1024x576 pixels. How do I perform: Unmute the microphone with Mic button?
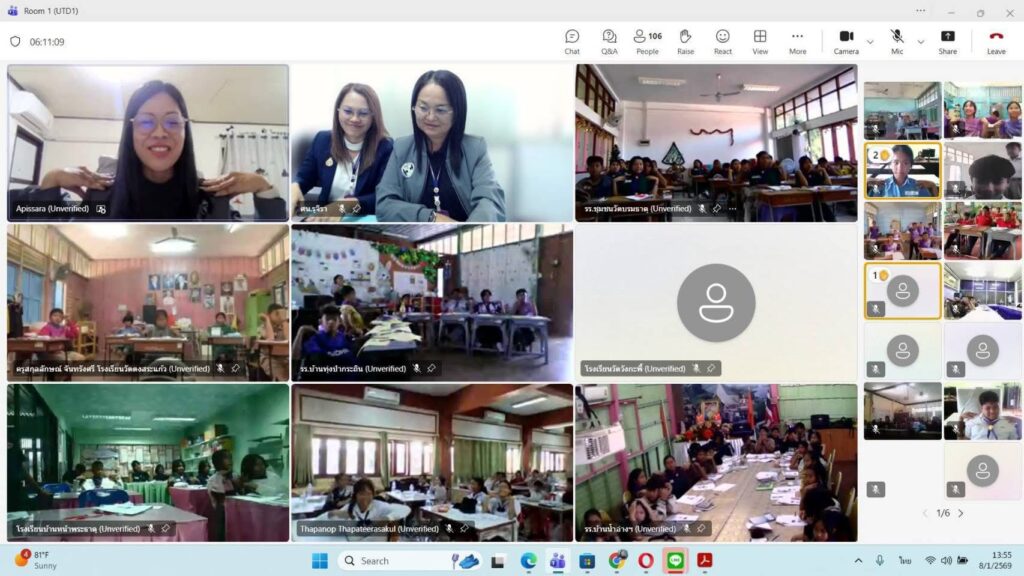click(897, 41)
